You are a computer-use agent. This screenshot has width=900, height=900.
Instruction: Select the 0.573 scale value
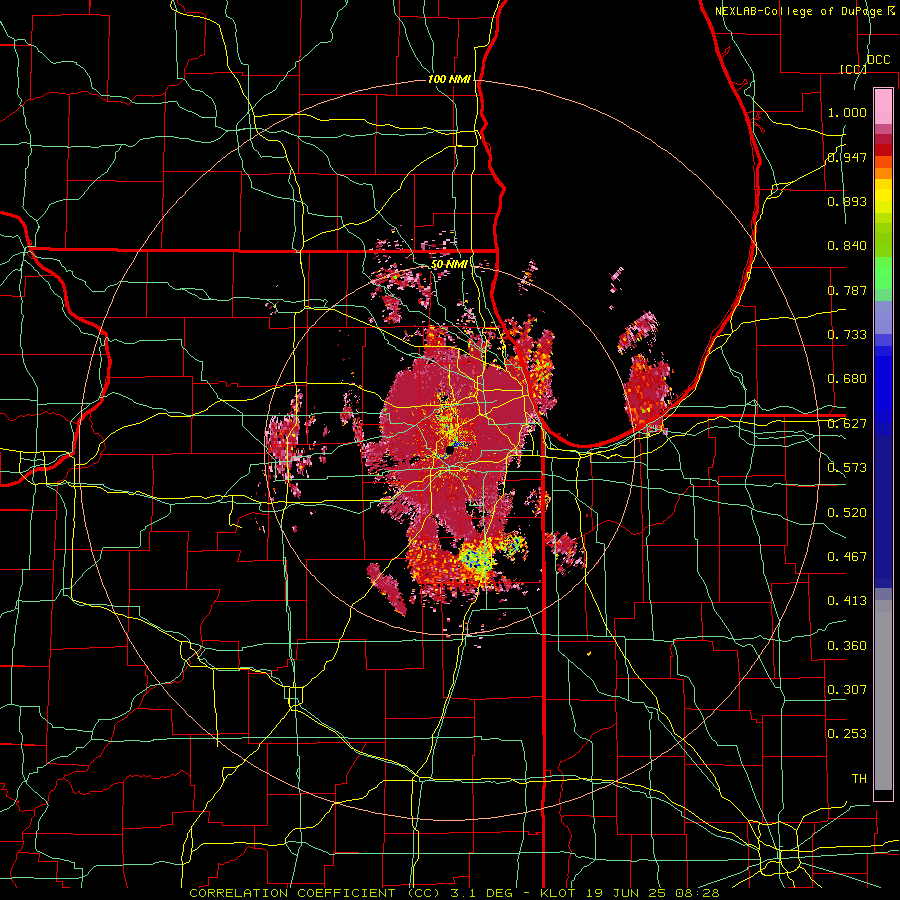tap(847, 468)
